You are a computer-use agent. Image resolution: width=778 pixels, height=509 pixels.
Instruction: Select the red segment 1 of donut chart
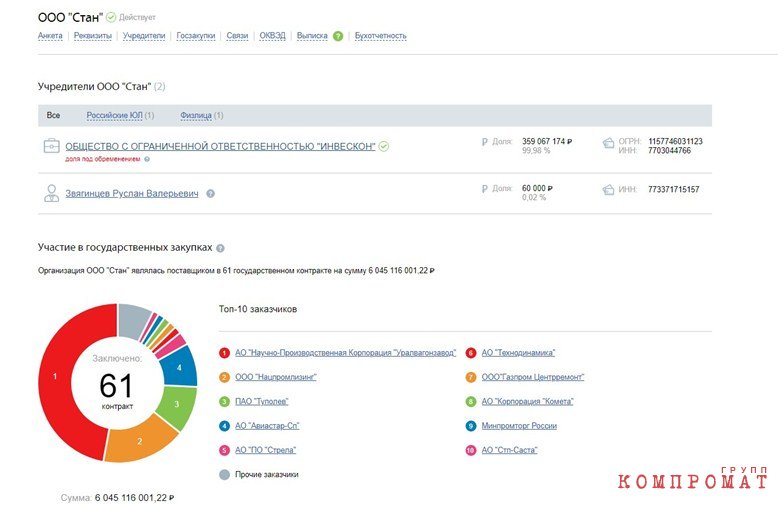coord(55,376)
